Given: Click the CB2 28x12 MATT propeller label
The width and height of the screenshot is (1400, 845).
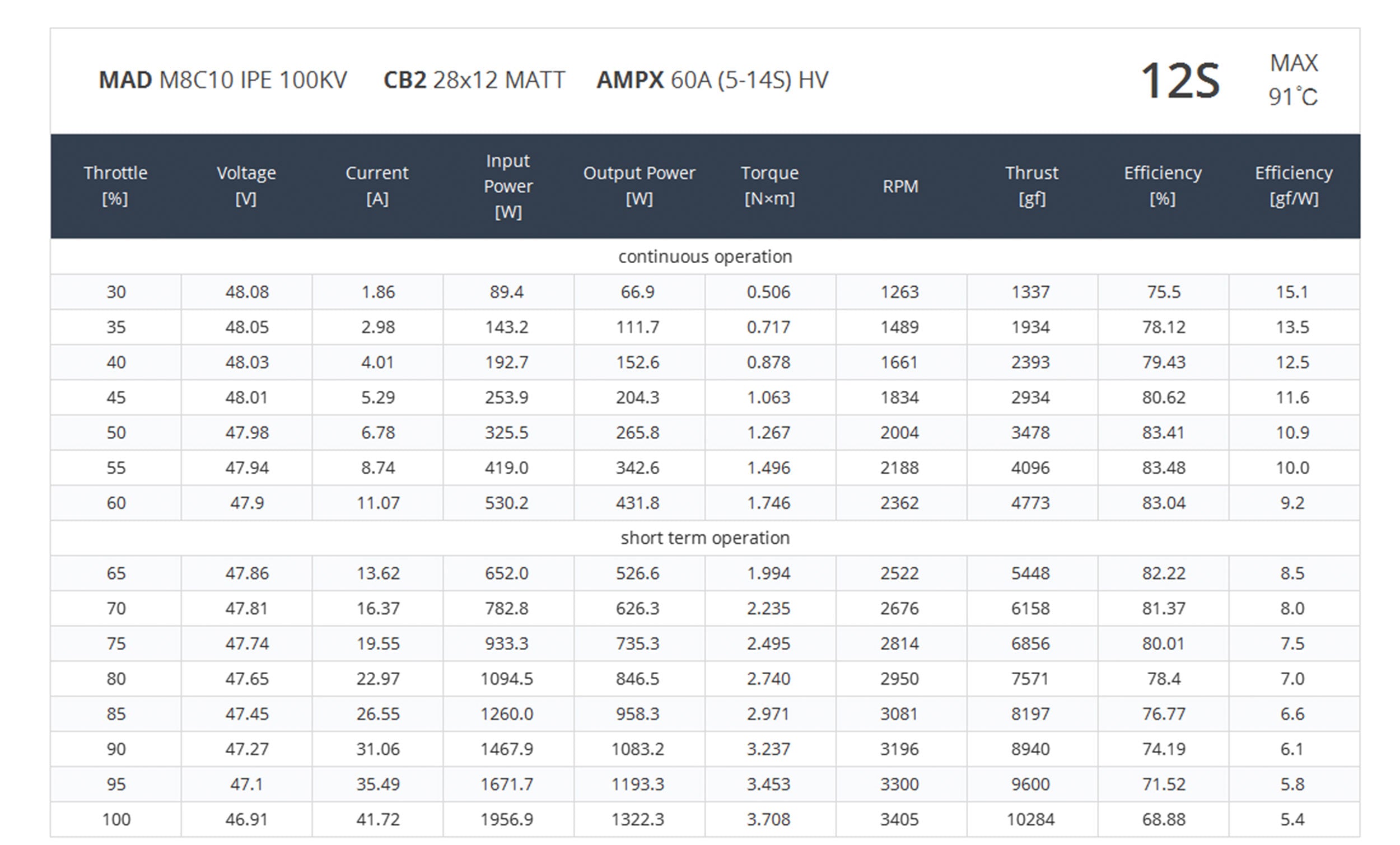Looking at the screenshot, I should [x=474, y=80].
